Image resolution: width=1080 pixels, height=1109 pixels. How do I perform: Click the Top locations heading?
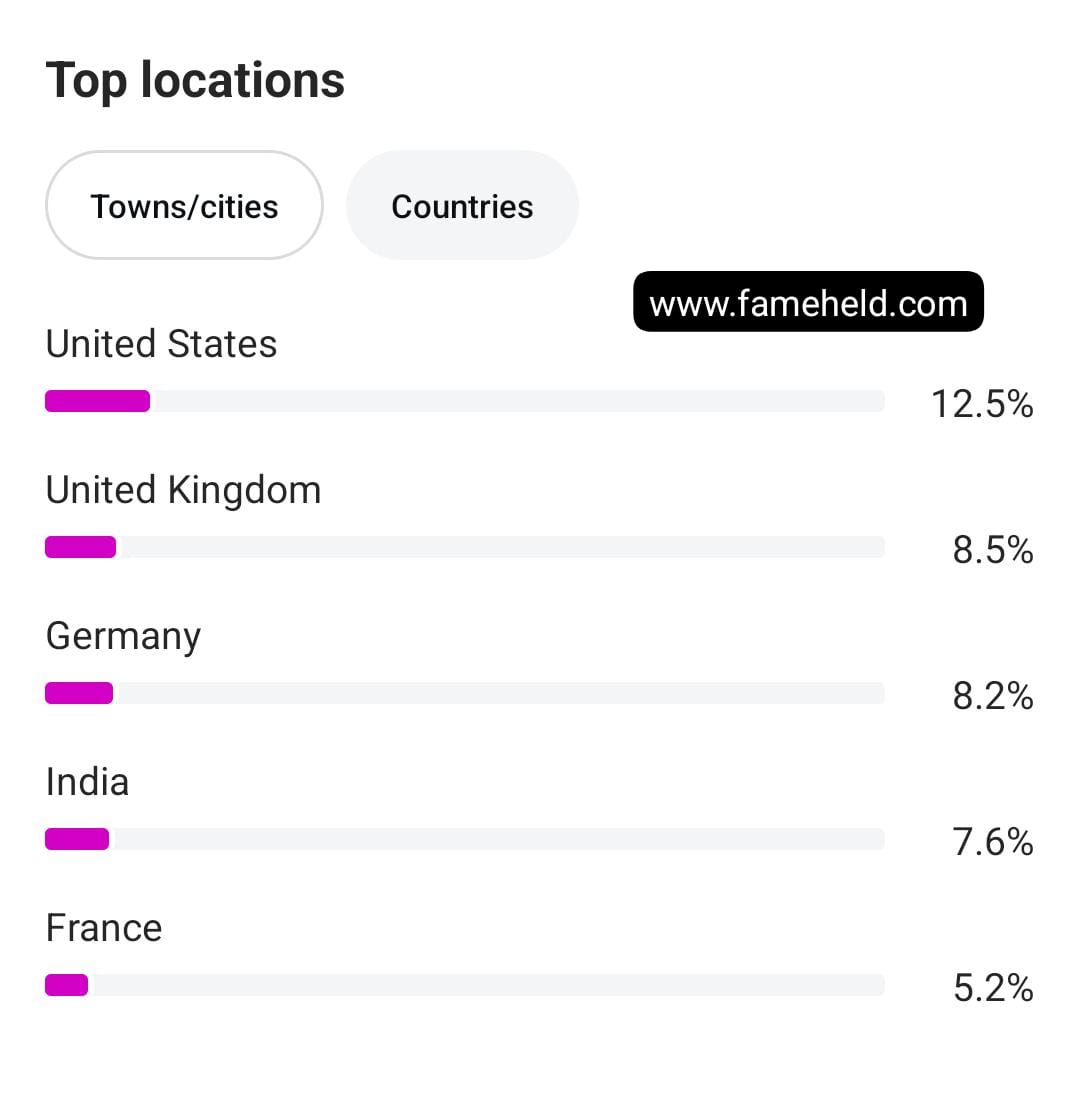click(195, 80)
